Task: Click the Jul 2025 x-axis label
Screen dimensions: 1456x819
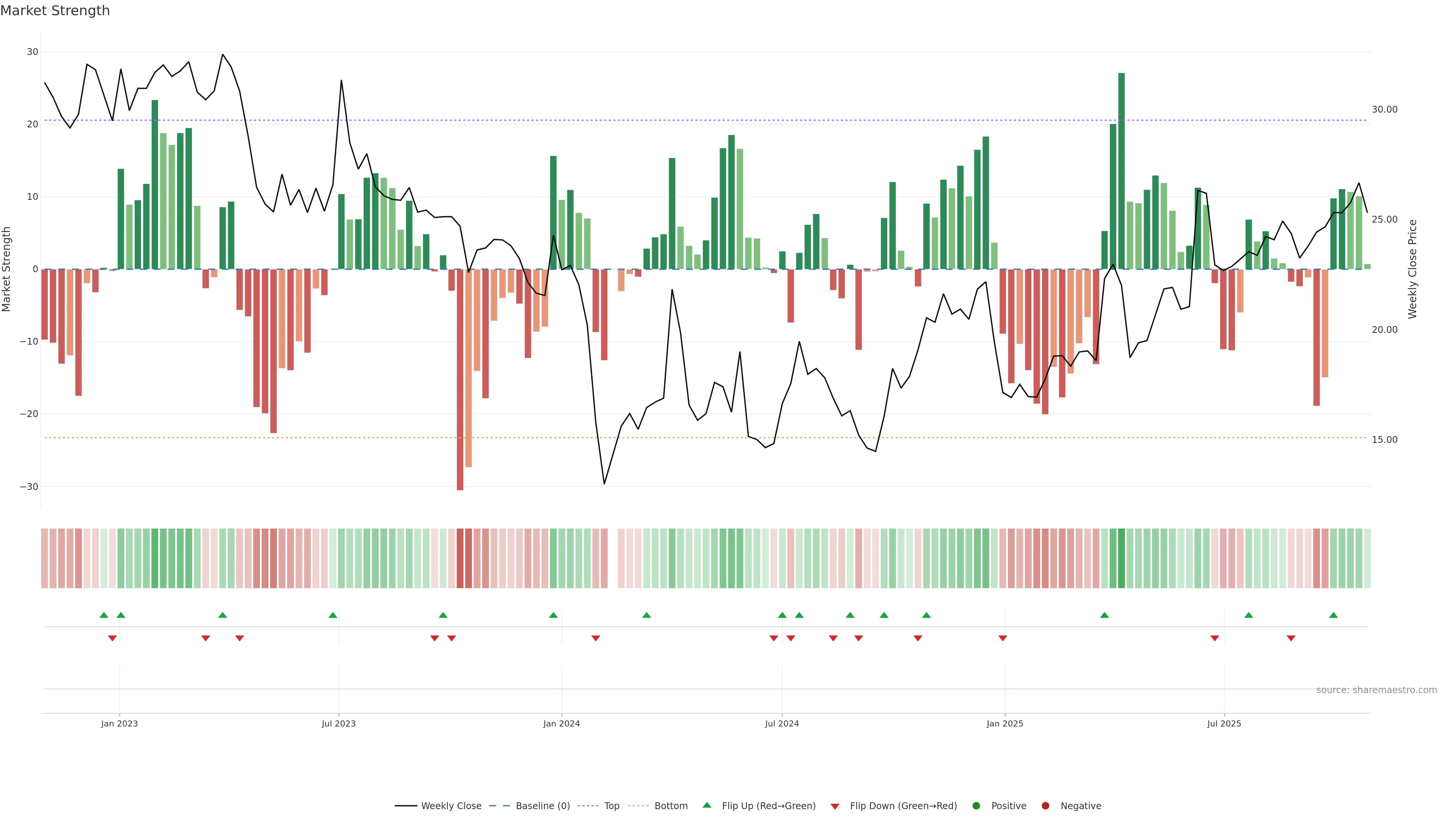Action: (1224, 723)
